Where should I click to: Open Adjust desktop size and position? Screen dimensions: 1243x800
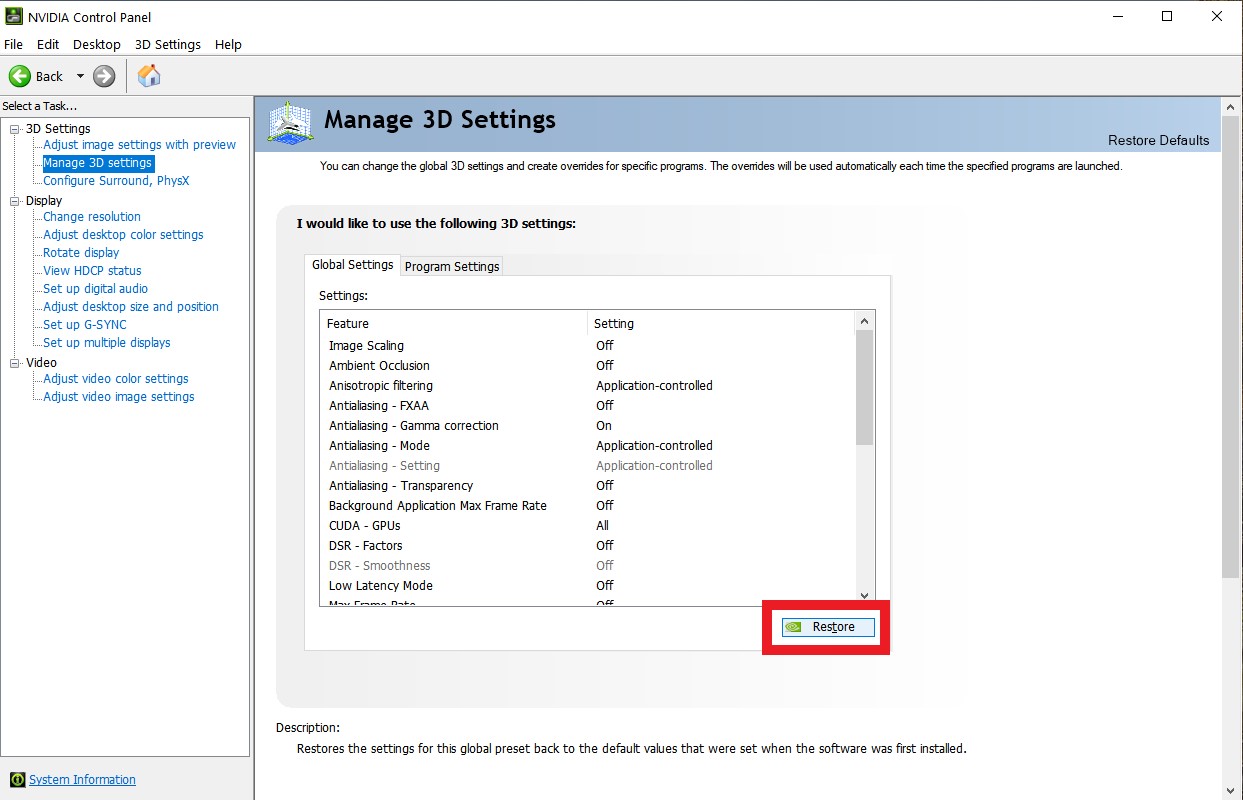[x=131, y=307]
